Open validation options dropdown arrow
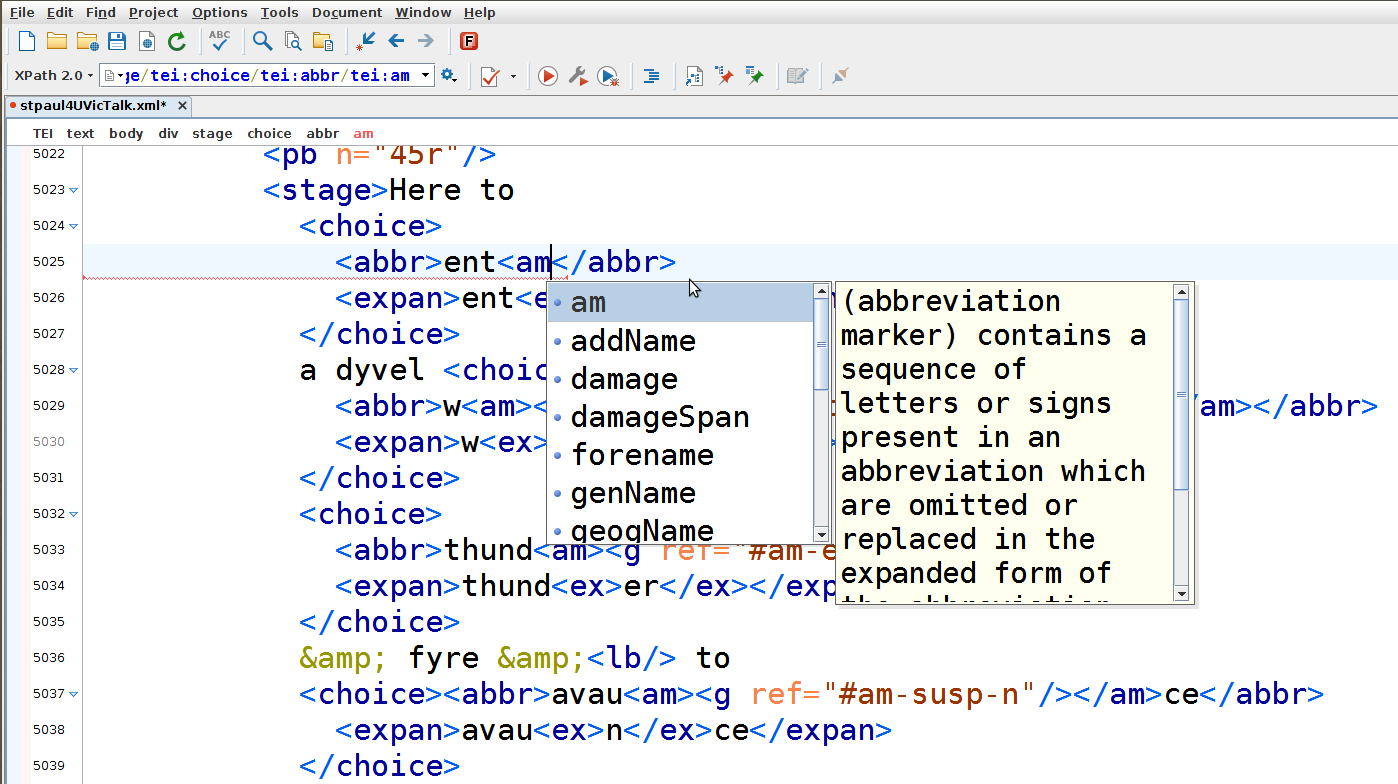 (513, 76)
